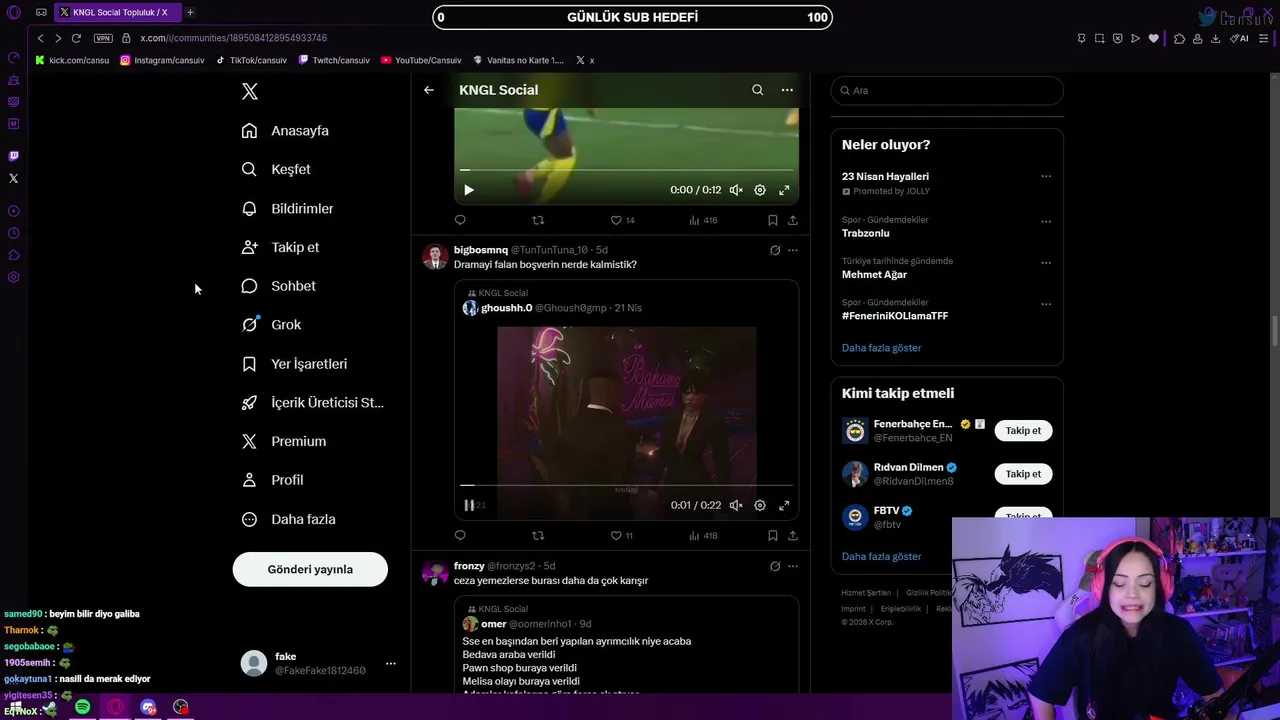The height and width of the screenshot is (720, 1280).
Task: Open top video settings gear
Action: pyautogui.click(x=760, y=190)
